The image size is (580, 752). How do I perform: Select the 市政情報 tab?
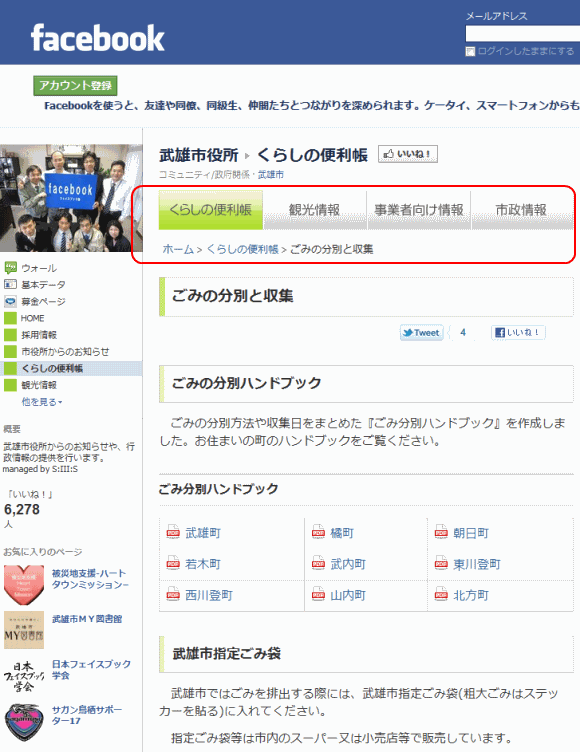[x=521, y=210]
